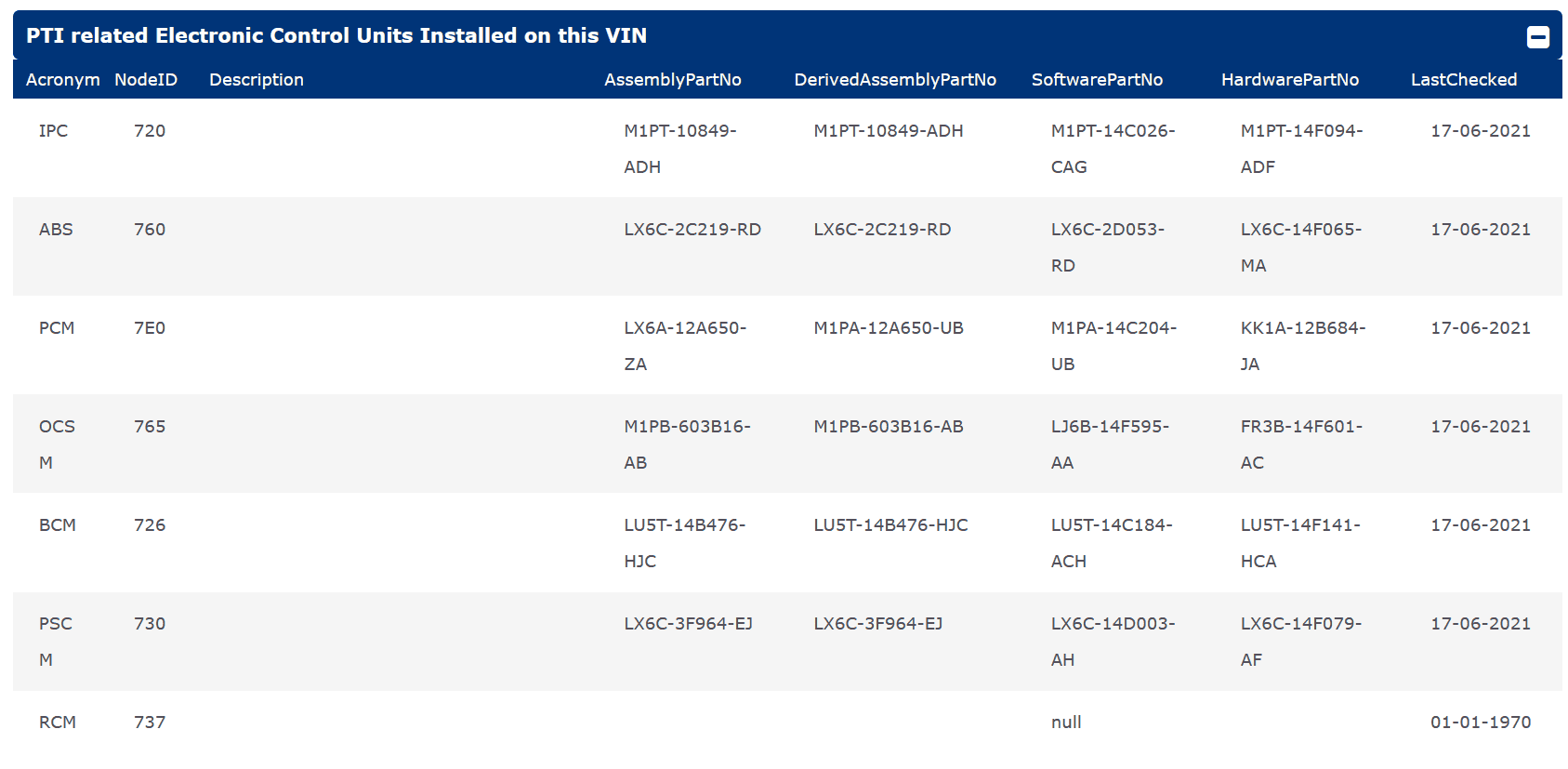Click the Description column header
The height and width of the screenshot is (769, 1568).
pyautogui.click(x=257, y=80)
